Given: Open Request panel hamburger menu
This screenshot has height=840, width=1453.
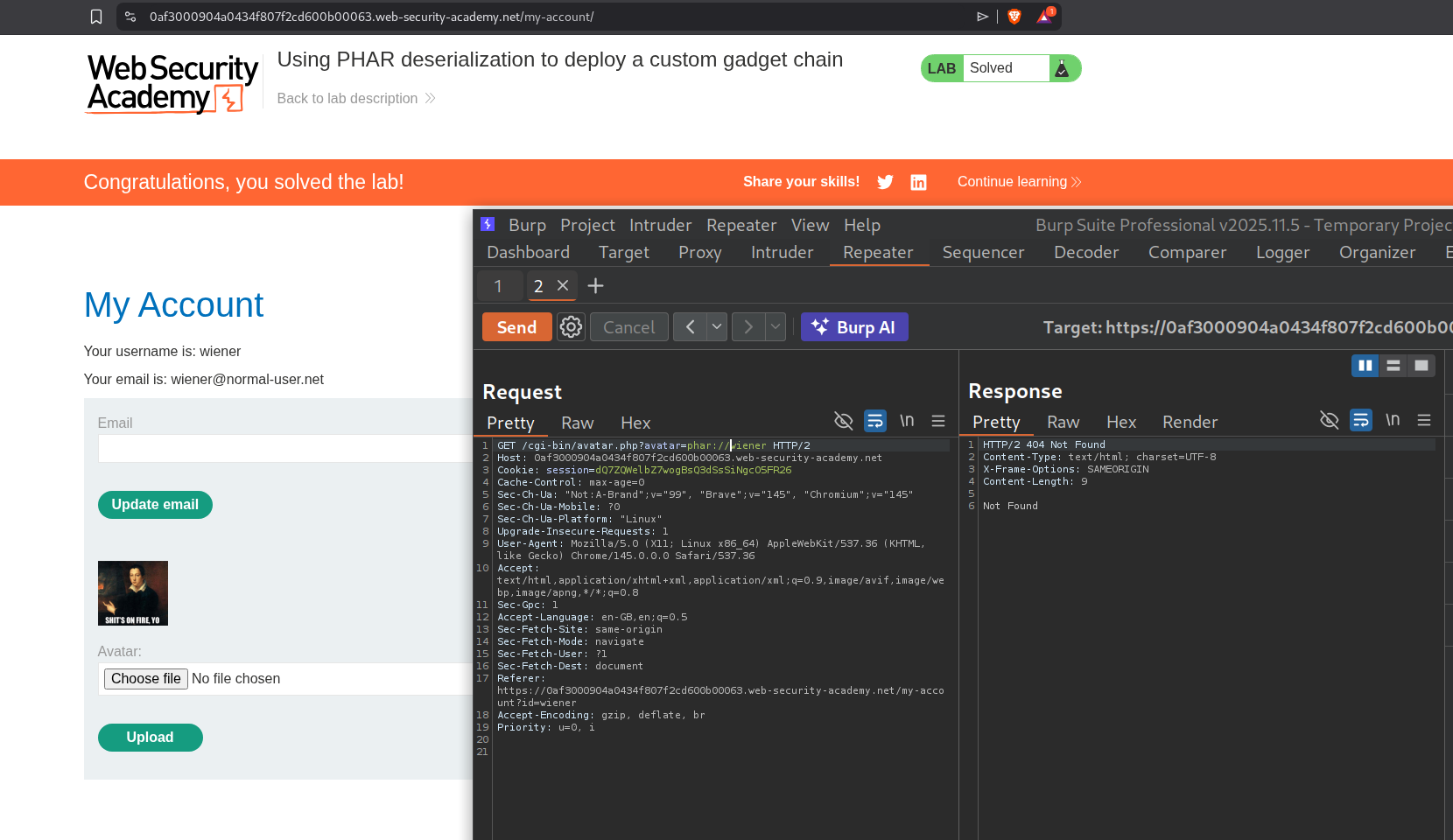Looking at the screenshot, I should [938, 421].
